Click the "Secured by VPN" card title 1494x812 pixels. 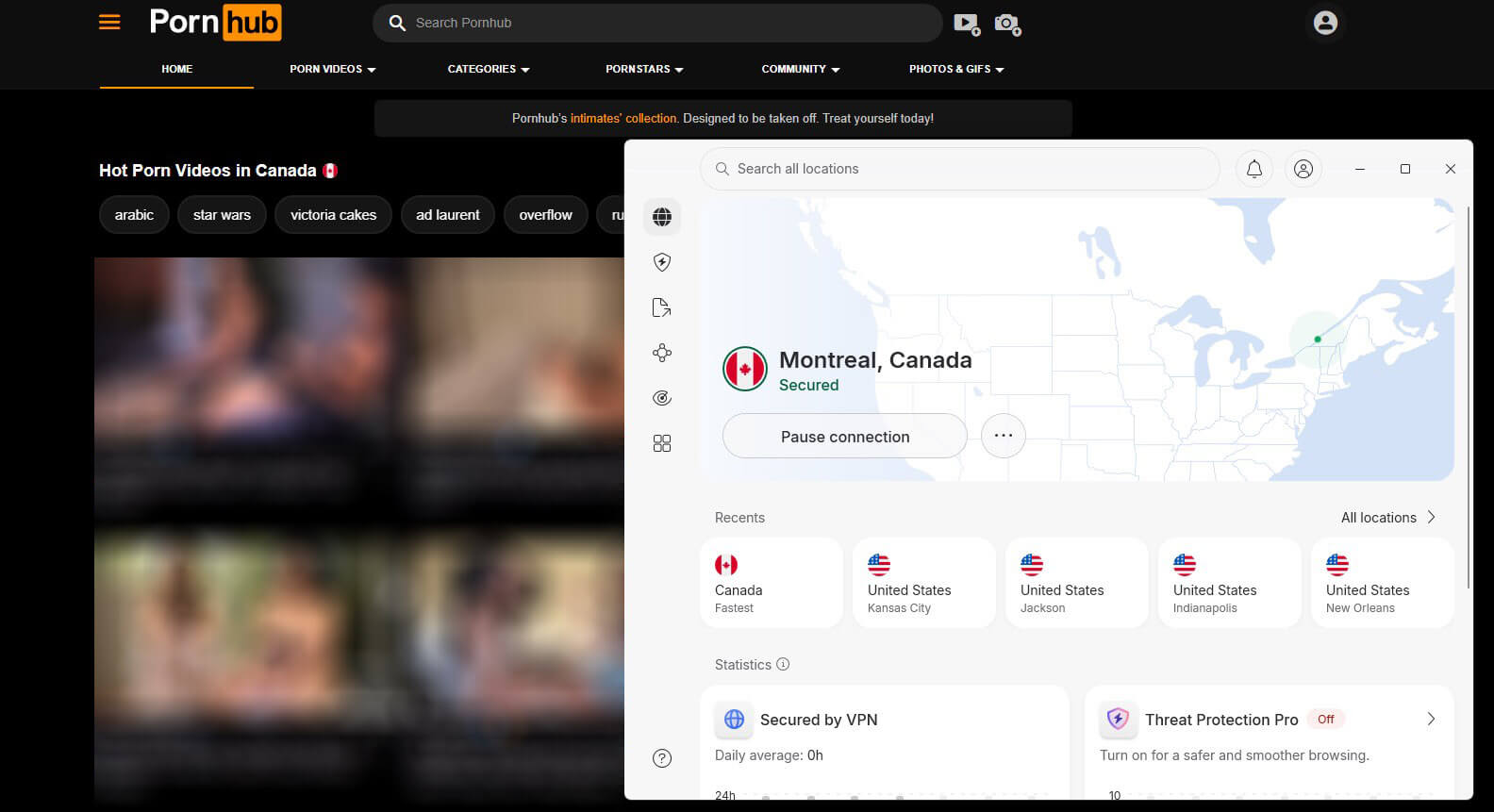click(x=819, y=720)
